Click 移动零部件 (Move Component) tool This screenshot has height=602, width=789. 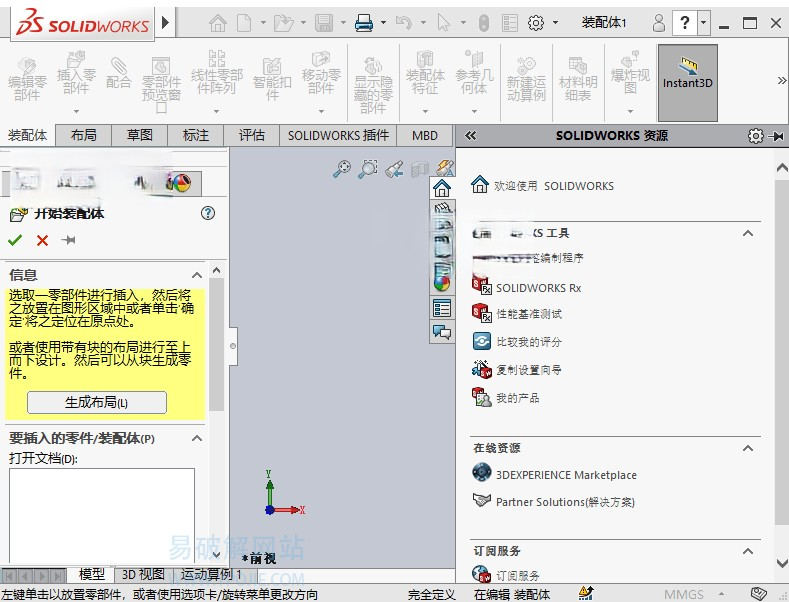321,73
